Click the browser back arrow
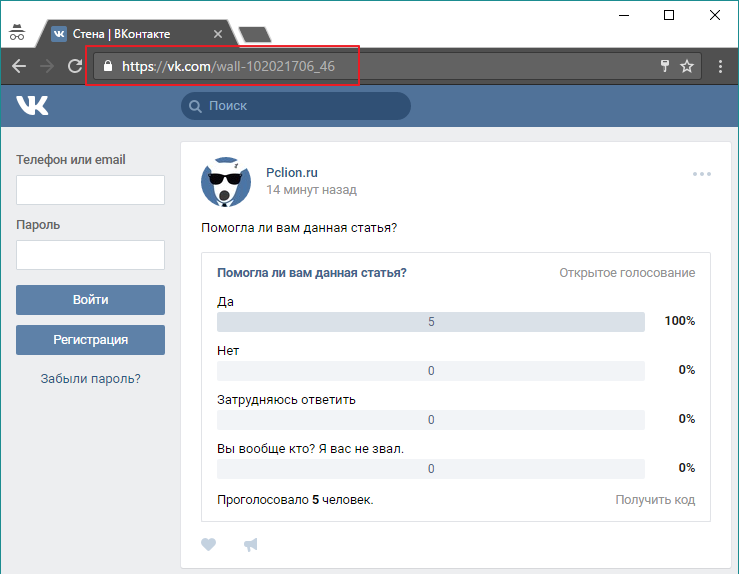Image resolution: width=739 pixels, height=574 pixels. 19,66
